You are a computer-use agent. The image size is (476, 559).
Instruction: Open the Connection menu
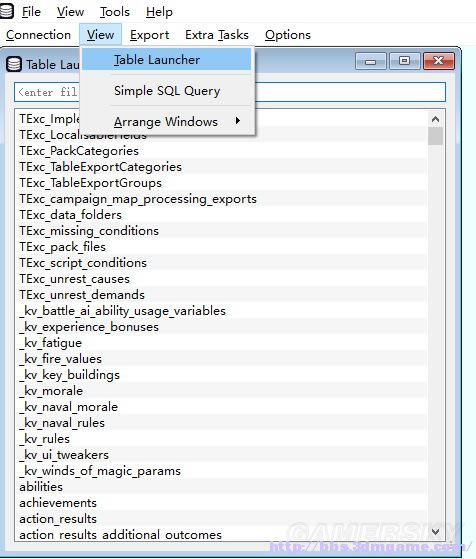tap(39, 35)
